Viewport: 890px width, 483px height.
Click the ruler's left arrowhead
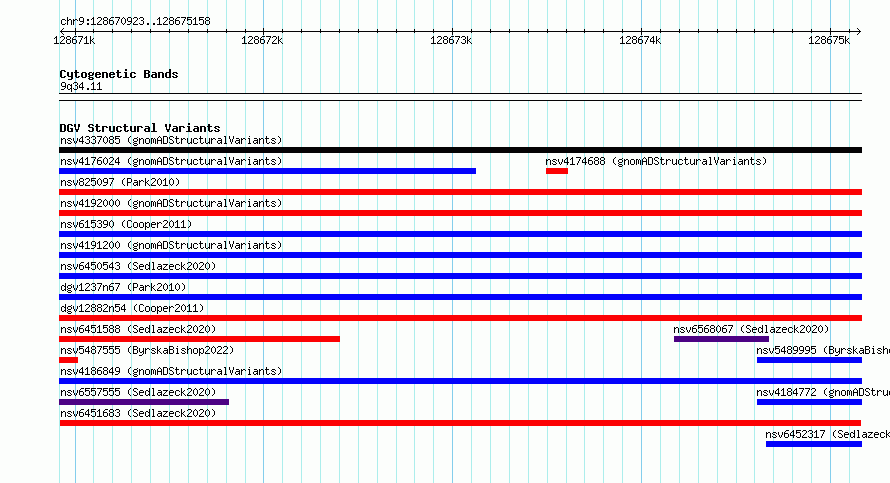62,31
